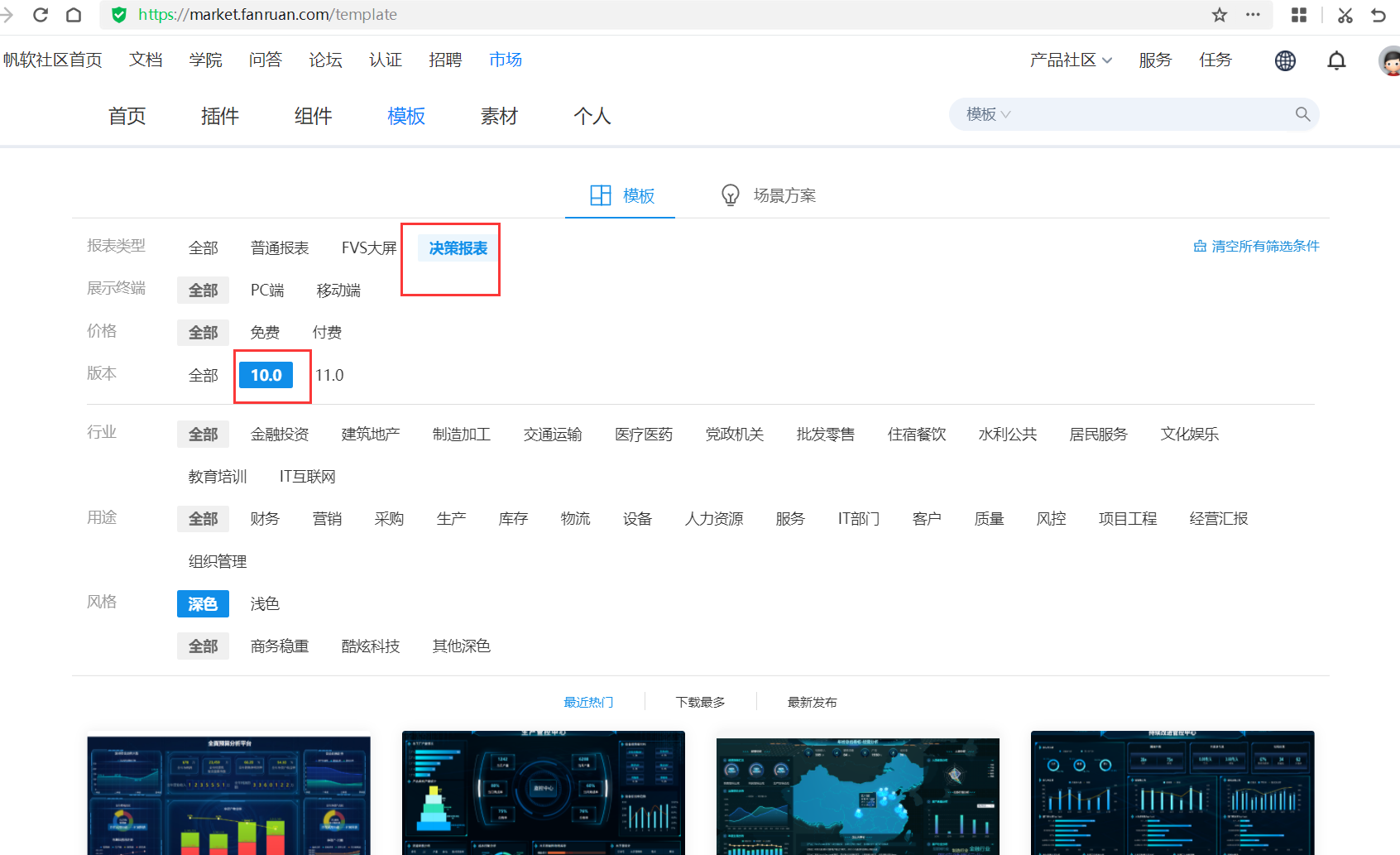Image resolution: width=1400 pixels, height=855 pixels.
Task: Open browser more options ellipsis
Action: point(1253,15)
